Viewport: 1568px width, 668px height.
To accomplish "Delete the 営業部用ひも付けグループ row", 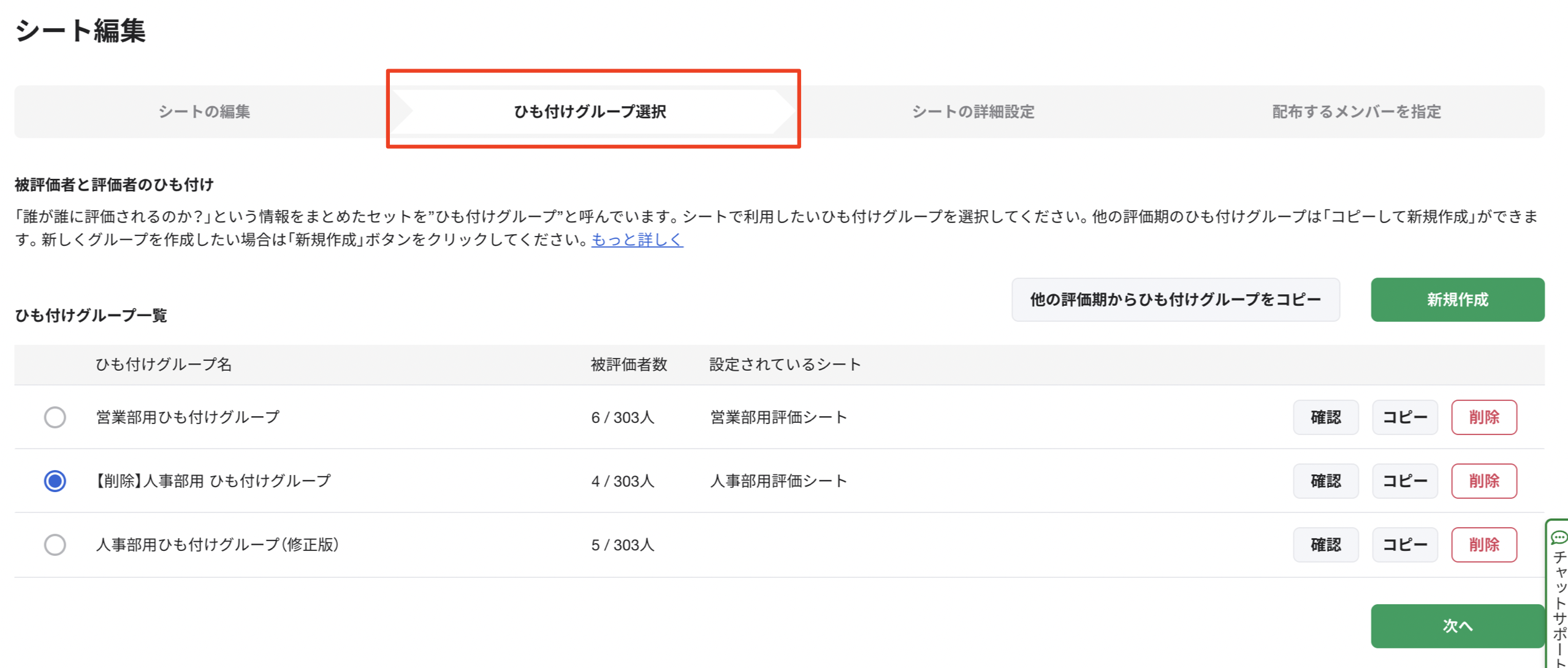I will point(1483,417).
